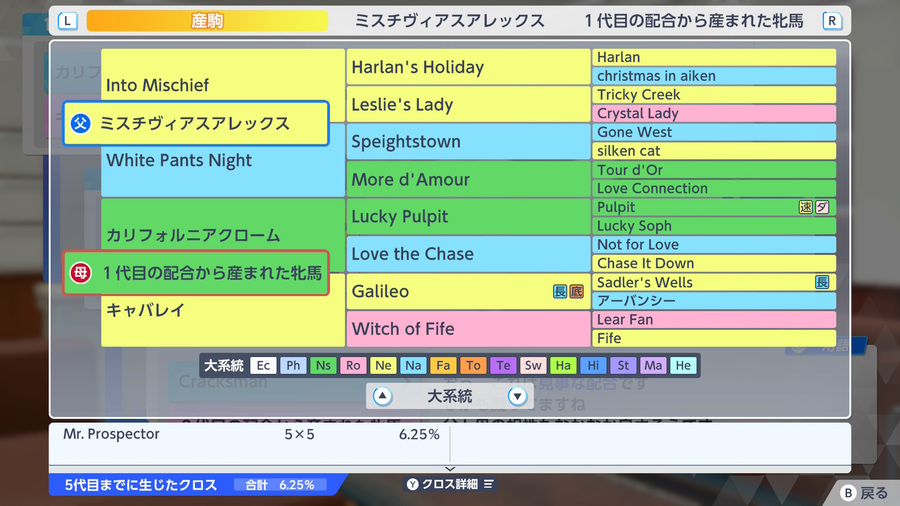The height and width of the screenshot is (506, 900).
Task: Click the 底 badge on Galileo
Action: click(x=576, y=291)
